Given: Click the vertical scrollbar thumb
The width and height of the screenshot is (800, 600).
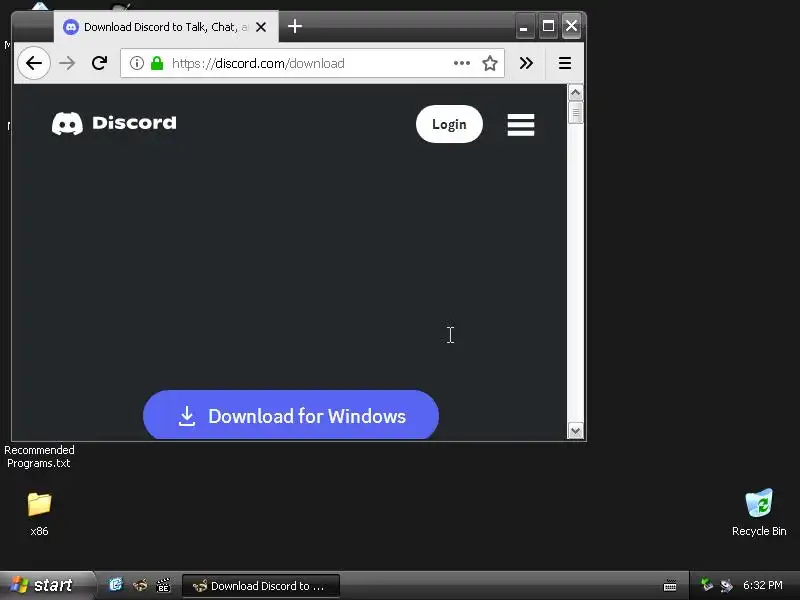Looking at the screenshot, I should tap(576, 113).
